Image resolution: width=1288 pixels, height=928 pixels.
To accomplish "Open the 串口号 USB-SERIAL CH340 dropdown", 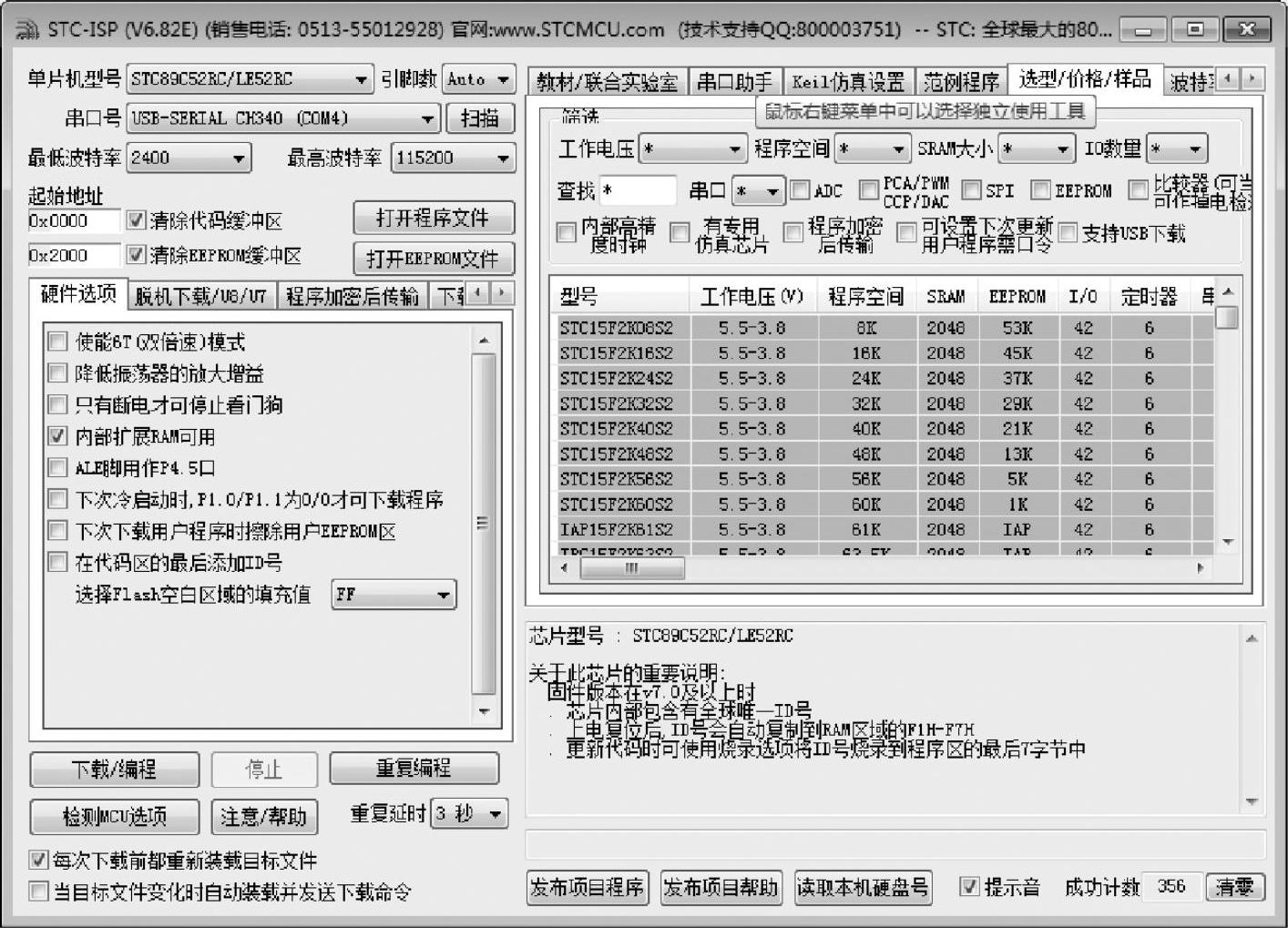I will [x=283, y=118].
